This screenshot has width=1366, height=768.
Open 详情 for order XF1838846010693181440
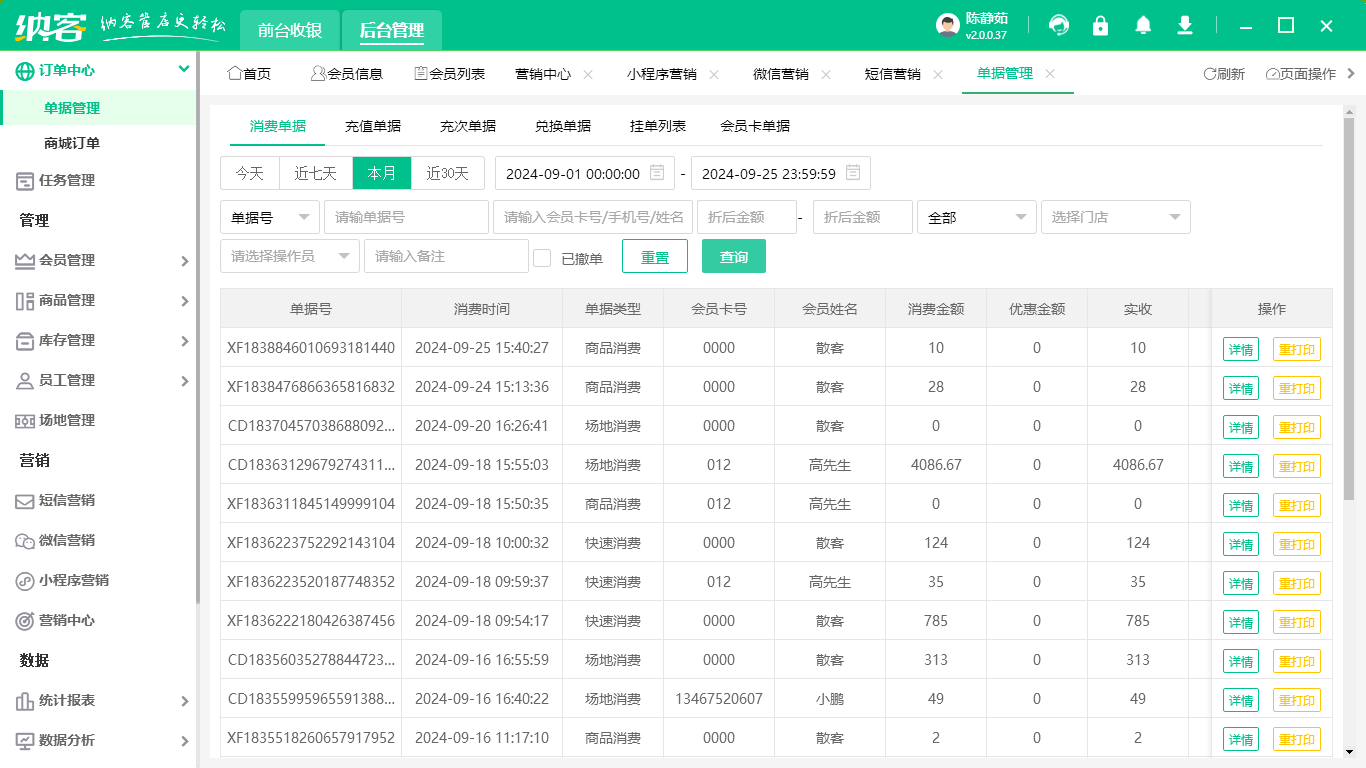[x=1240, y=348]
